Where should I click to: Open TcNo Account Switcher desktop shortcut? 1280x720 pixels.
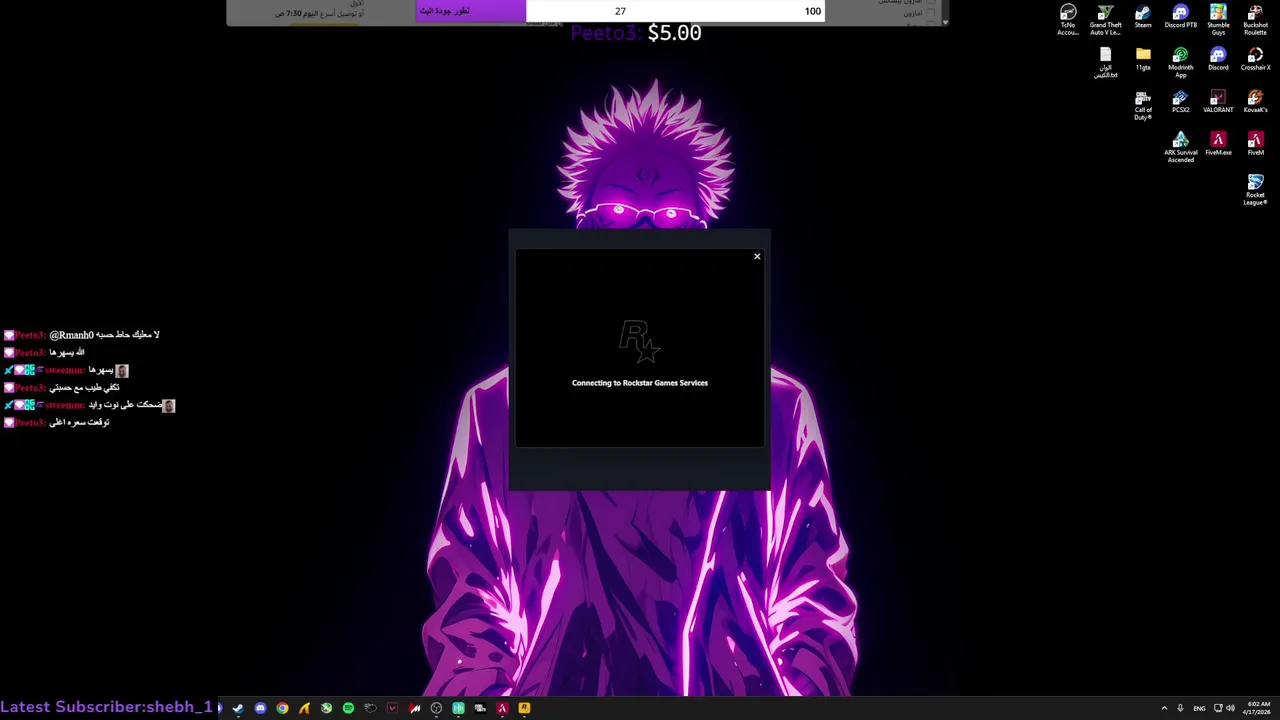pos(1068,20)
